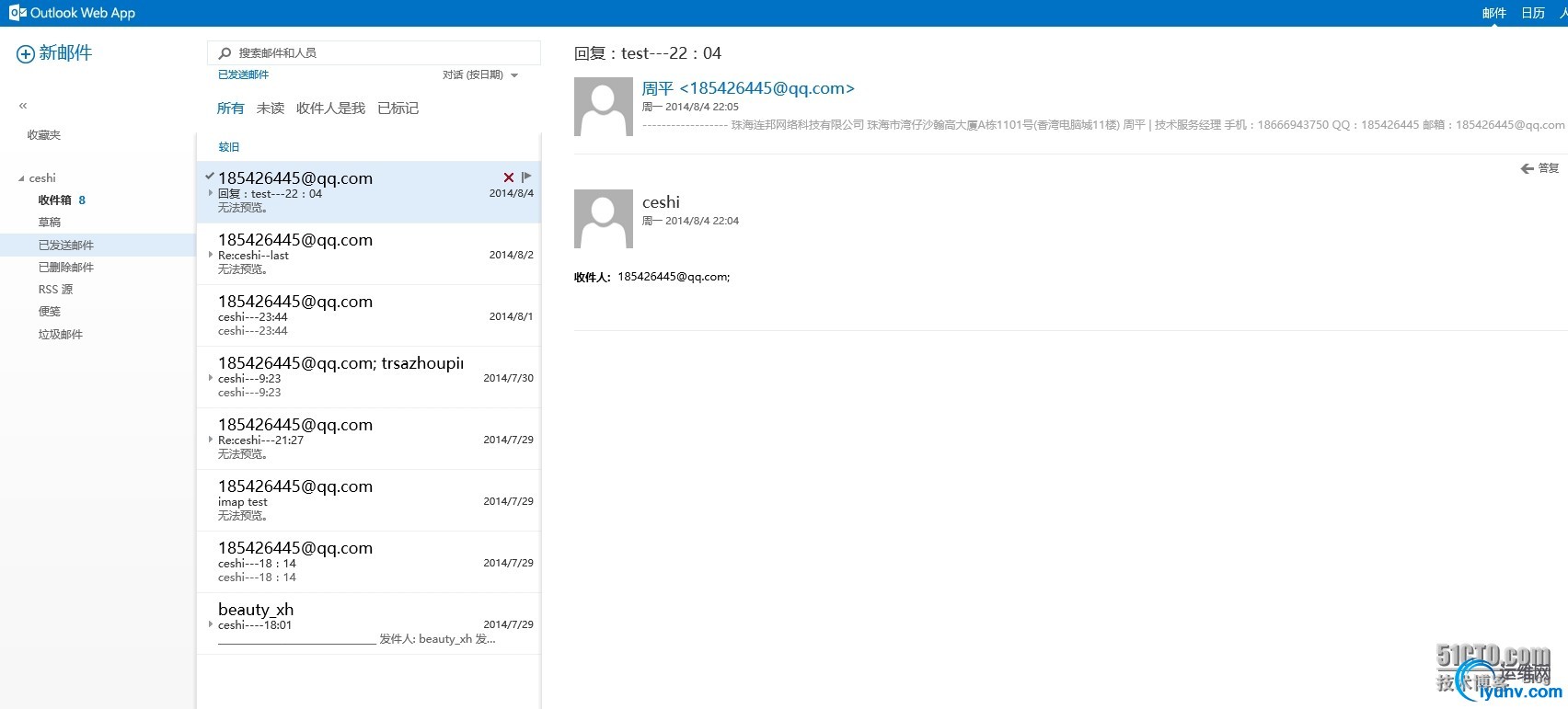Expand the Re:ceshi--last conversation
This screenshot has height=709, width=1568.
tap(211, 255)
